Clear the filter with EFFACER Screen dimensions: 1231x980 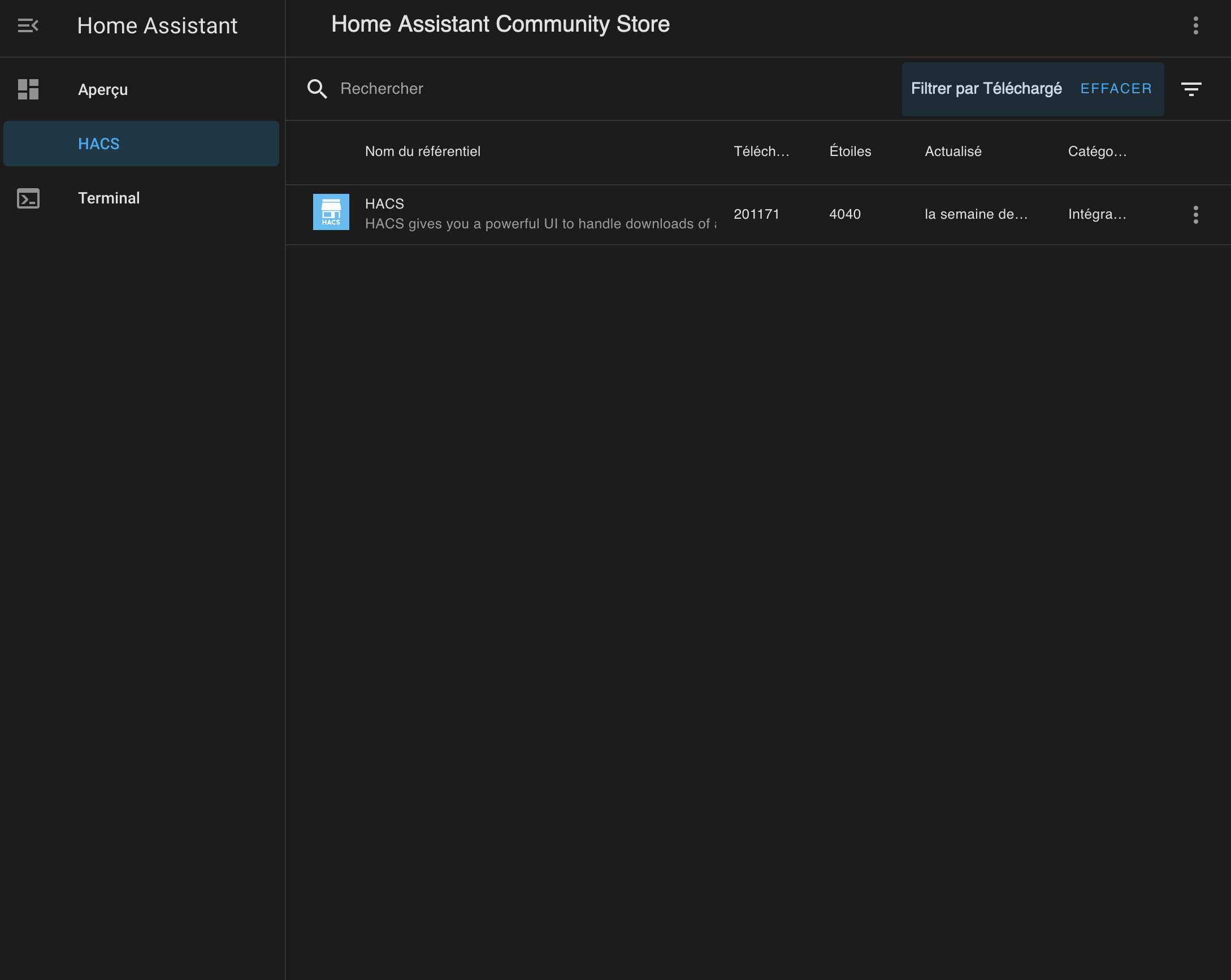pos(1116,89)
